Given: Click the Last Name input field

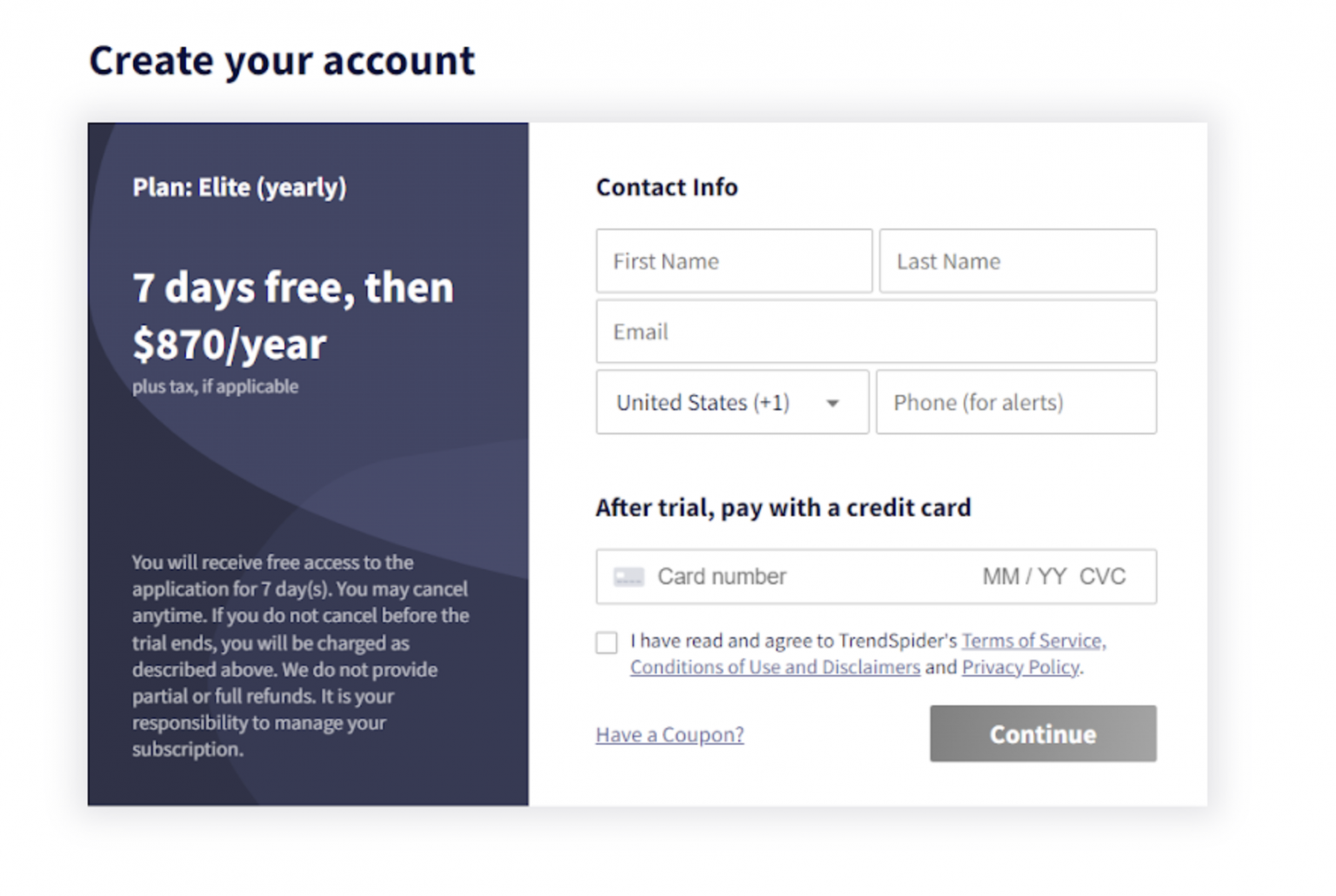Looking at the screenshot, I should (1017, 261).
